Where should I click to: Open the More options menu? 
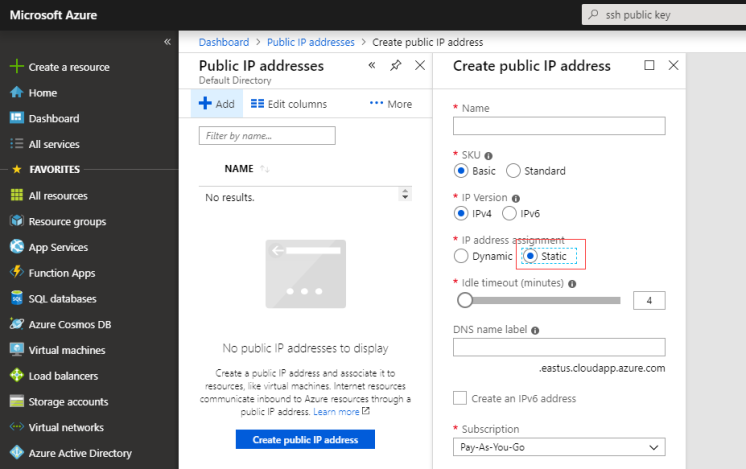pos(391,104)
